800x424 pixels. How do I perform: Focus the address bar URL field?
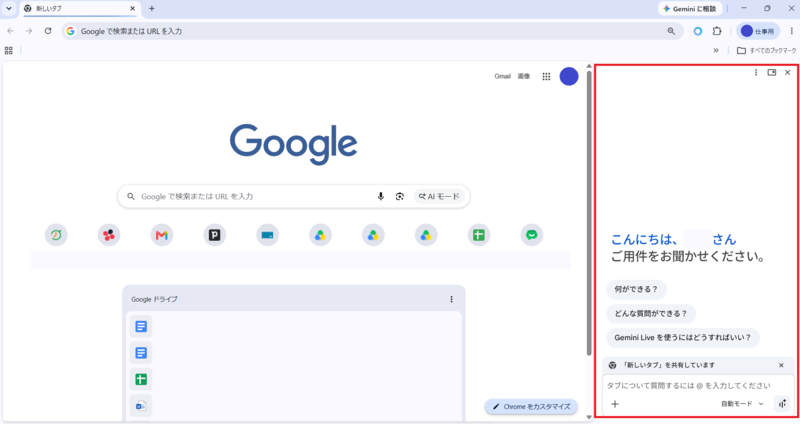[371, 31]
